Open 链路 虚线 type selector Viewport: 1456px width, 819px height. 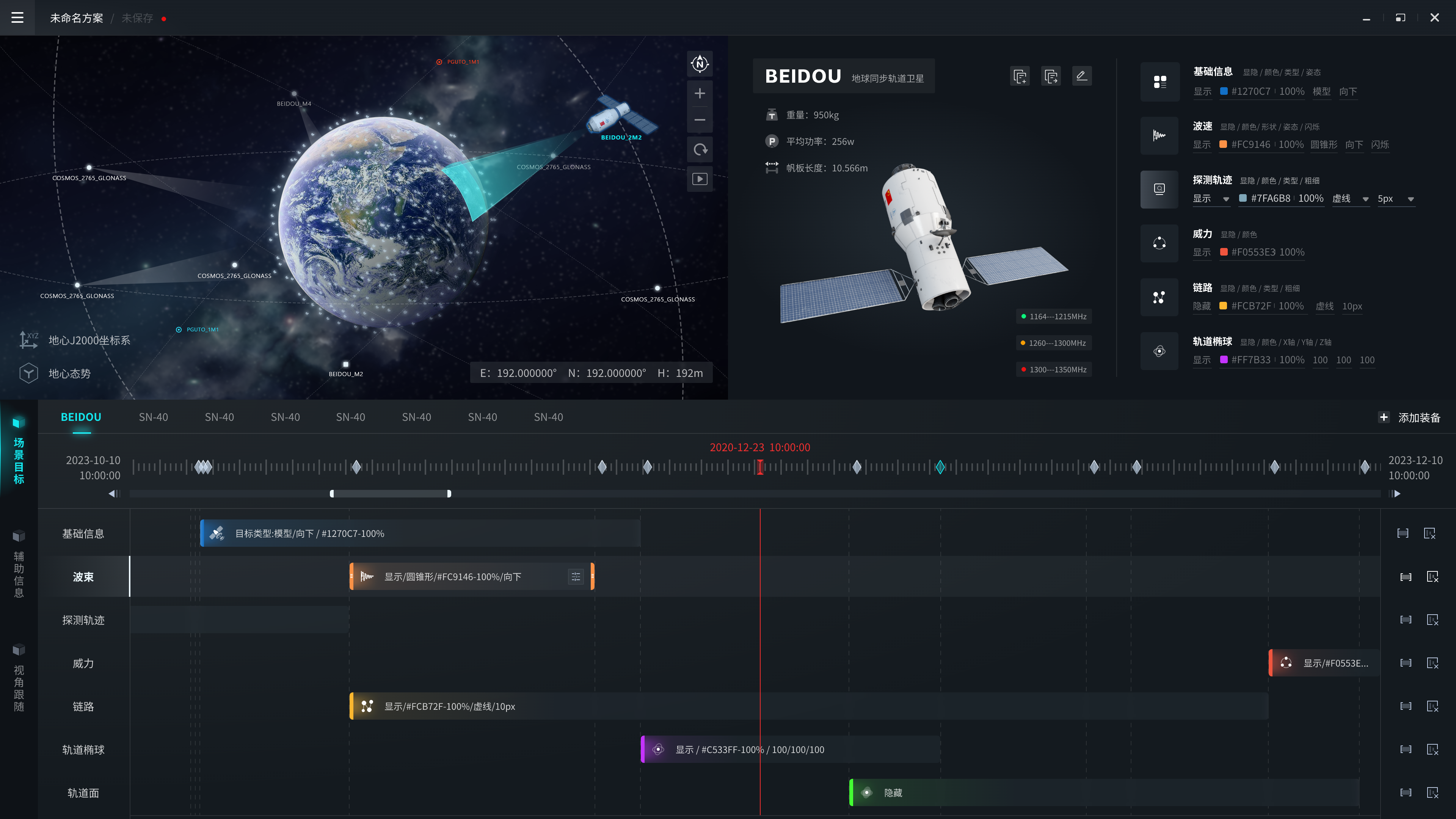point(1324,306)
